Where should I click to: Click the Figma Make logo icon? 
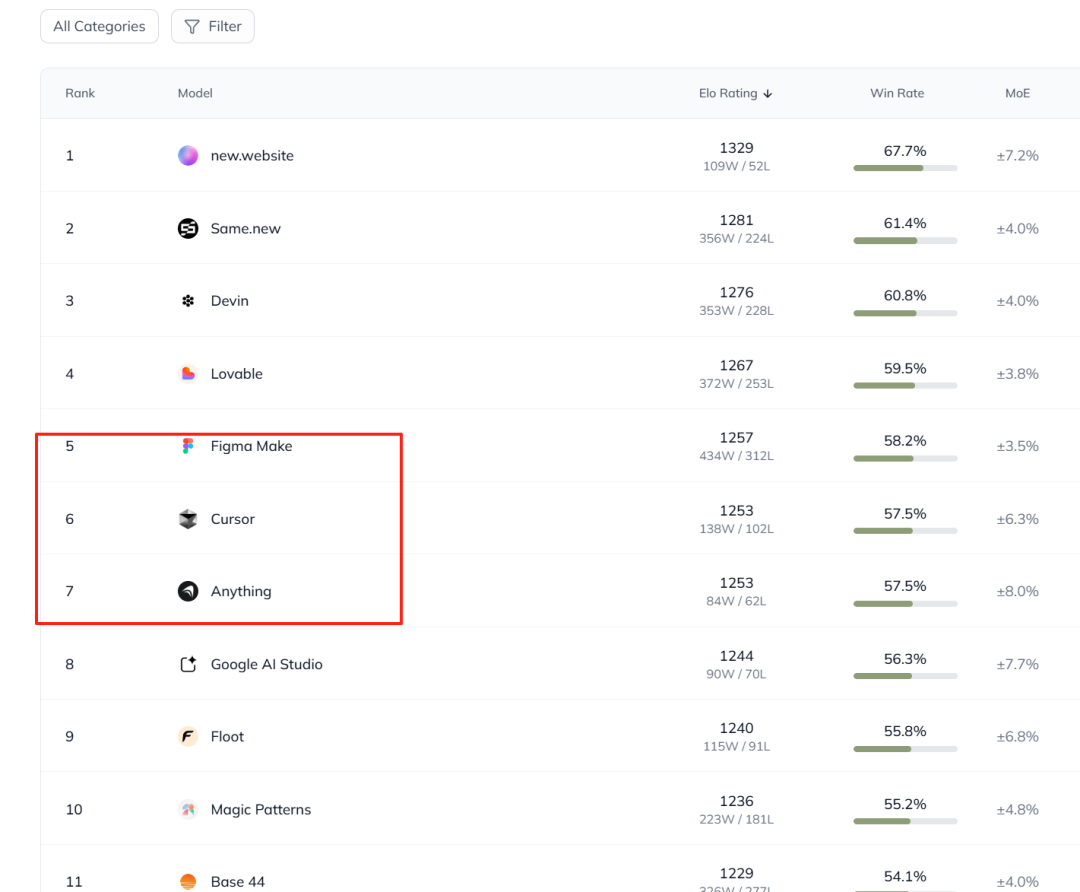(x=188, y=446)
